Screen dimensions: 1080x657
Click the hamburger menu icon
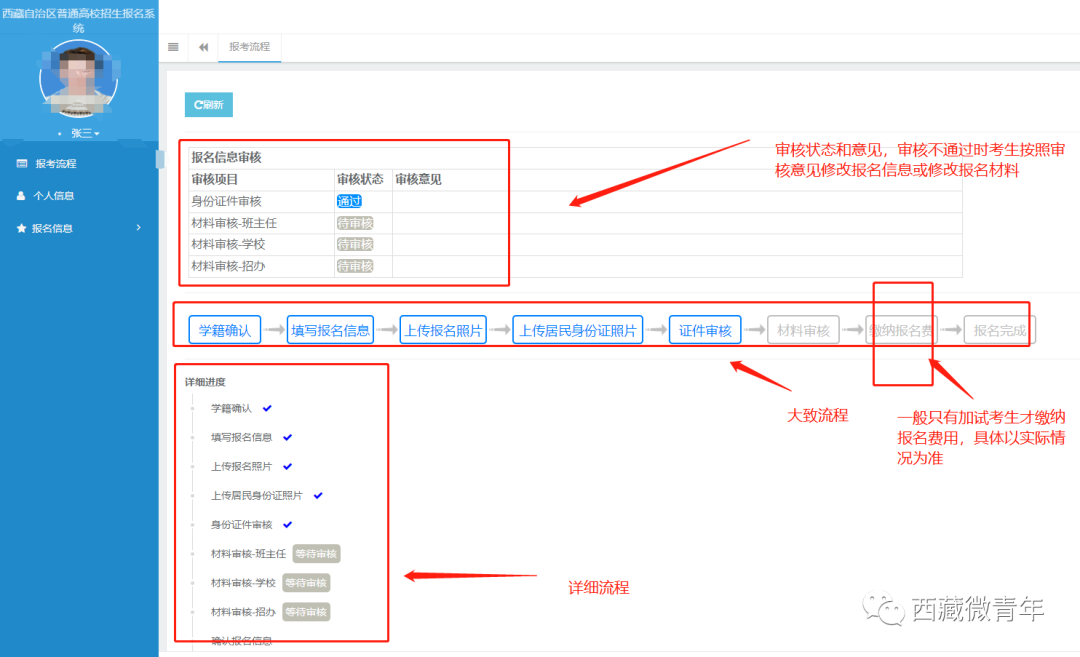tap(173, 47)
